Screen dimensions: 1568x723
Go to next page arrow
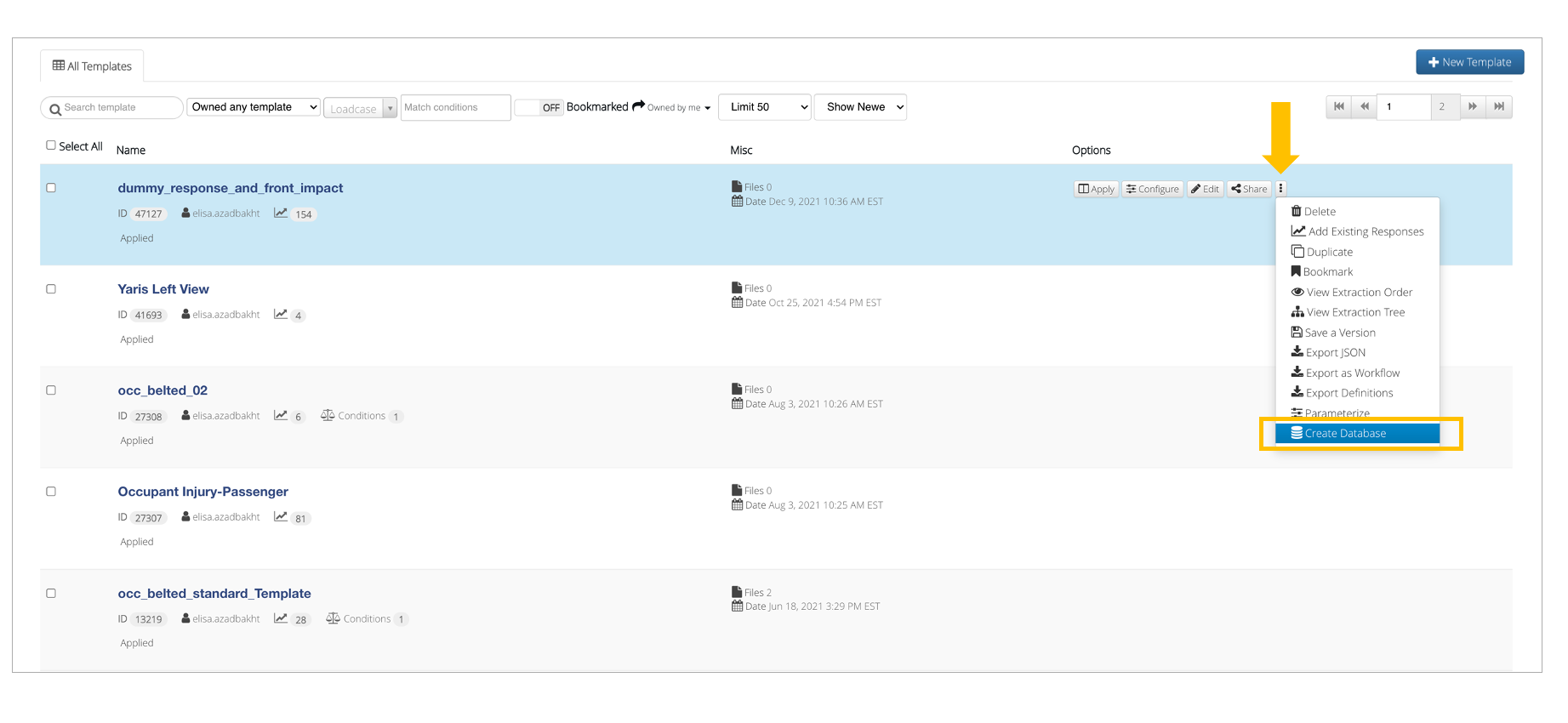(1473, 107)
